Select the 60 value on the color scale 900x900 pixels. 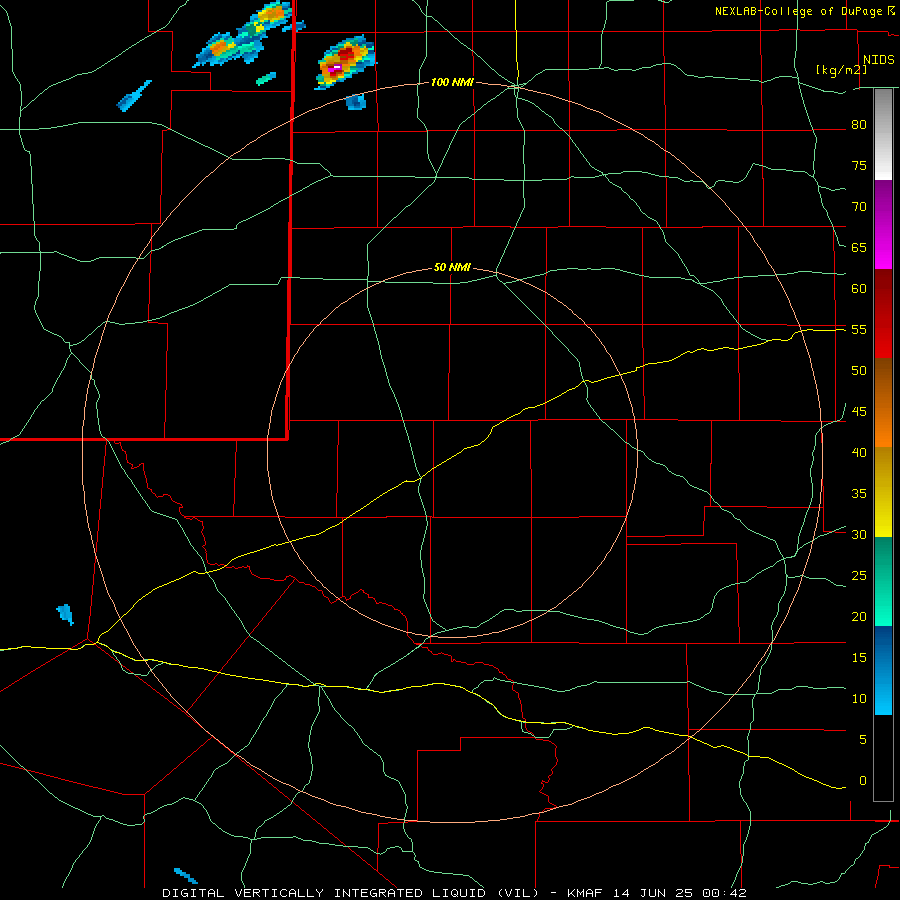pos(859,289)
